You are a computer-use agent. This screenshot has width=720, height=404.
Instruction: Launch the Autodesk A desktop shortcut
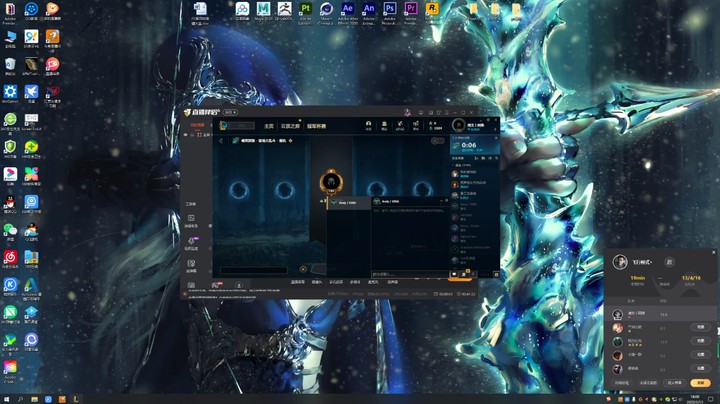[31, 285]
